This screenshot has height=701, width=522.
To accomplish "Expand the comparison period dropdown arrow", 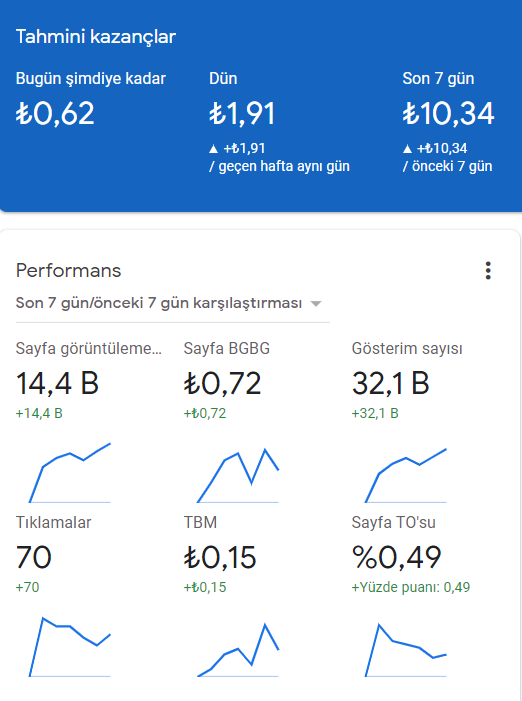I will (316, 304).
